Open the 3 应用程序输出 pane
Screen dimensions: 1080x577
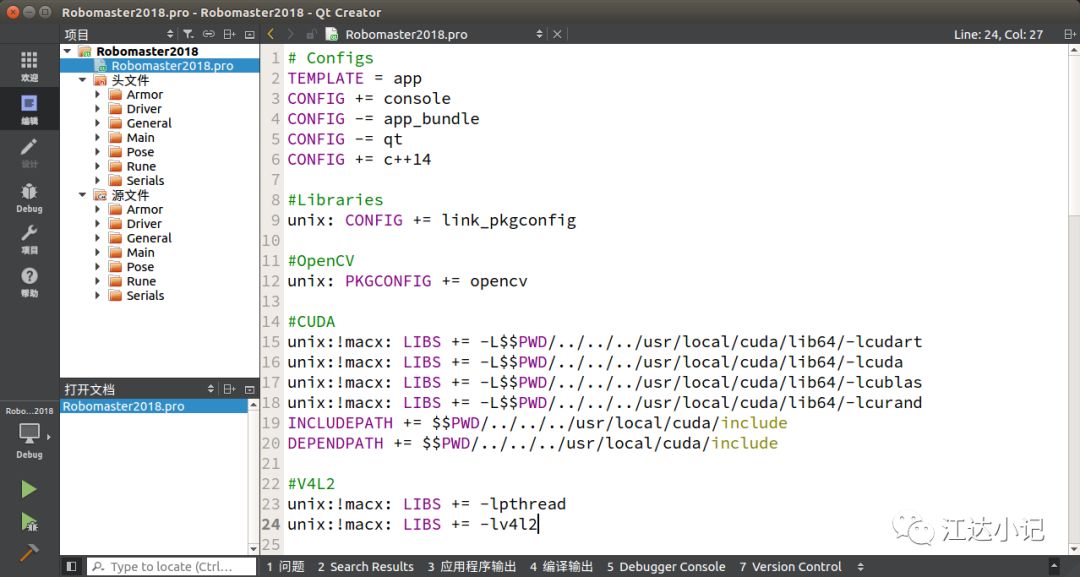pyautogui.click(x=472, y=567)
